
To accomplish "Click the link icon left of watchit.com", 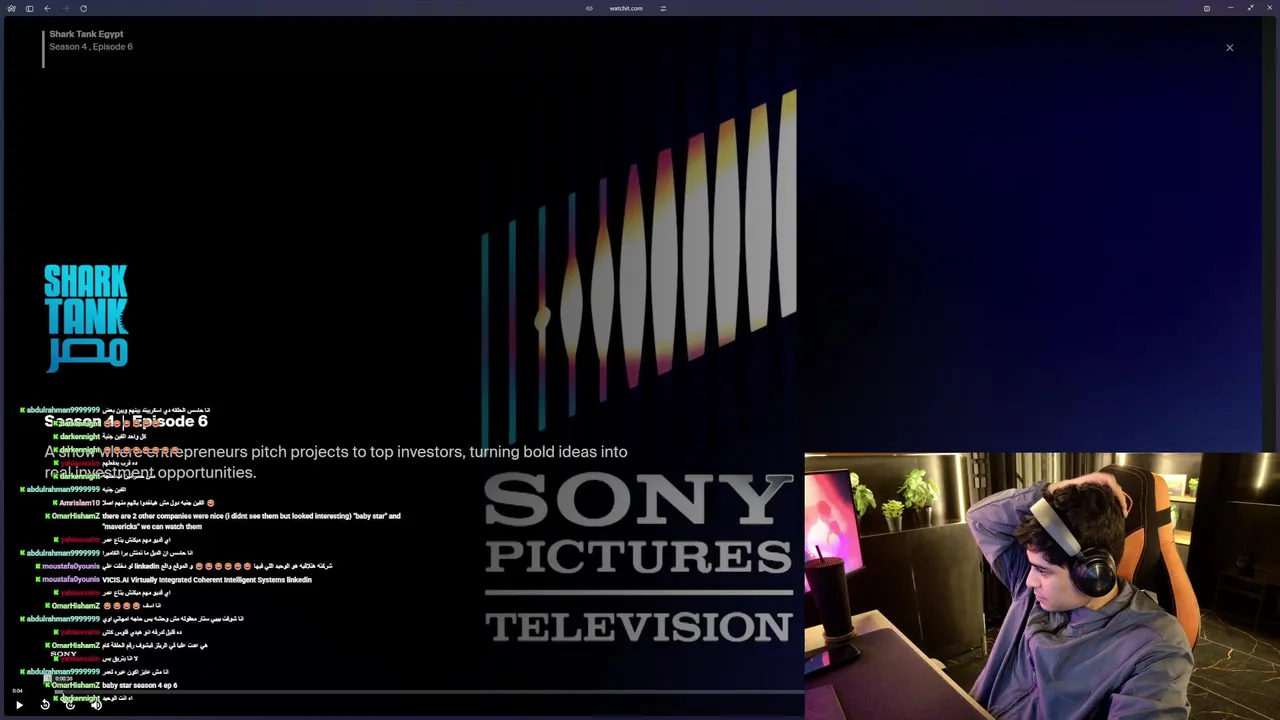I will click(589, 8).
